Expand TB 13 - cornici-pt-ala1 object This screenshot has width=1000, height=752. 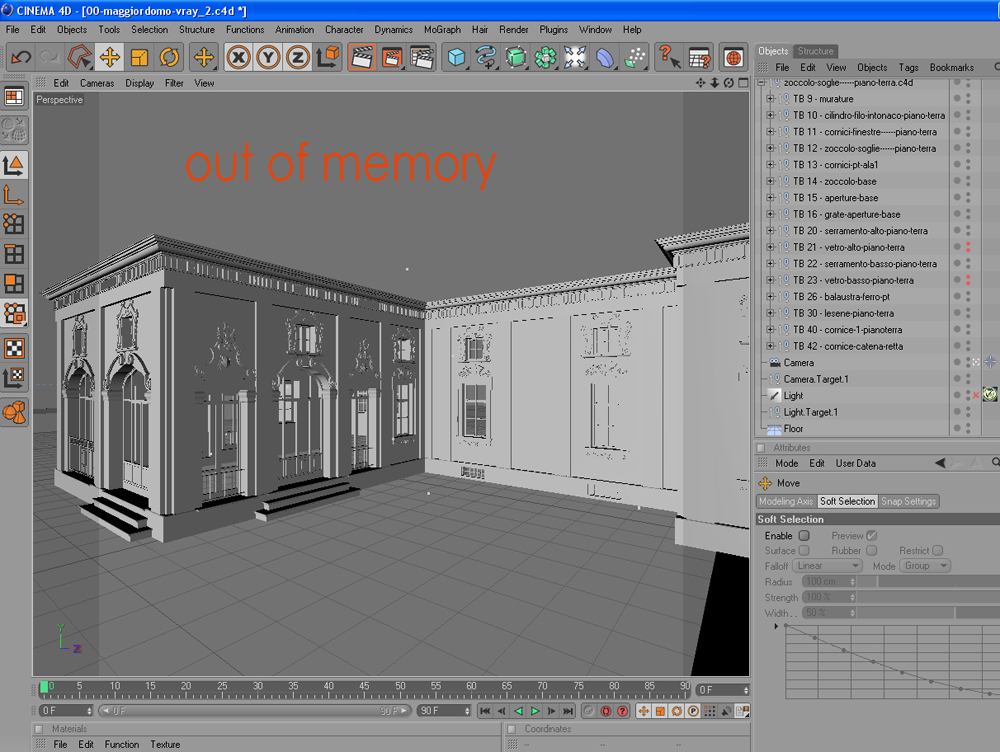(x=770, y=165)
